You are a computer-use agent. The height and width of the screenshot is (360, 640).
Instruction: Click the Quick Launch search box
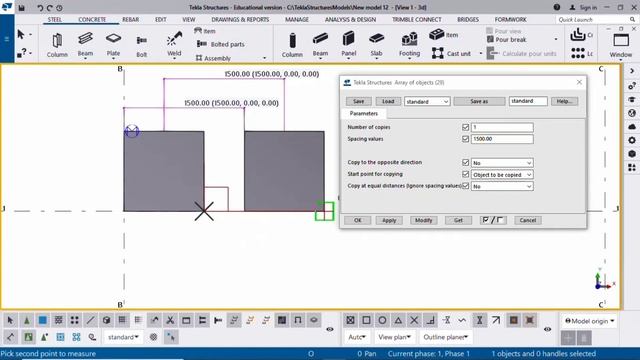click(x=596, y=20)
